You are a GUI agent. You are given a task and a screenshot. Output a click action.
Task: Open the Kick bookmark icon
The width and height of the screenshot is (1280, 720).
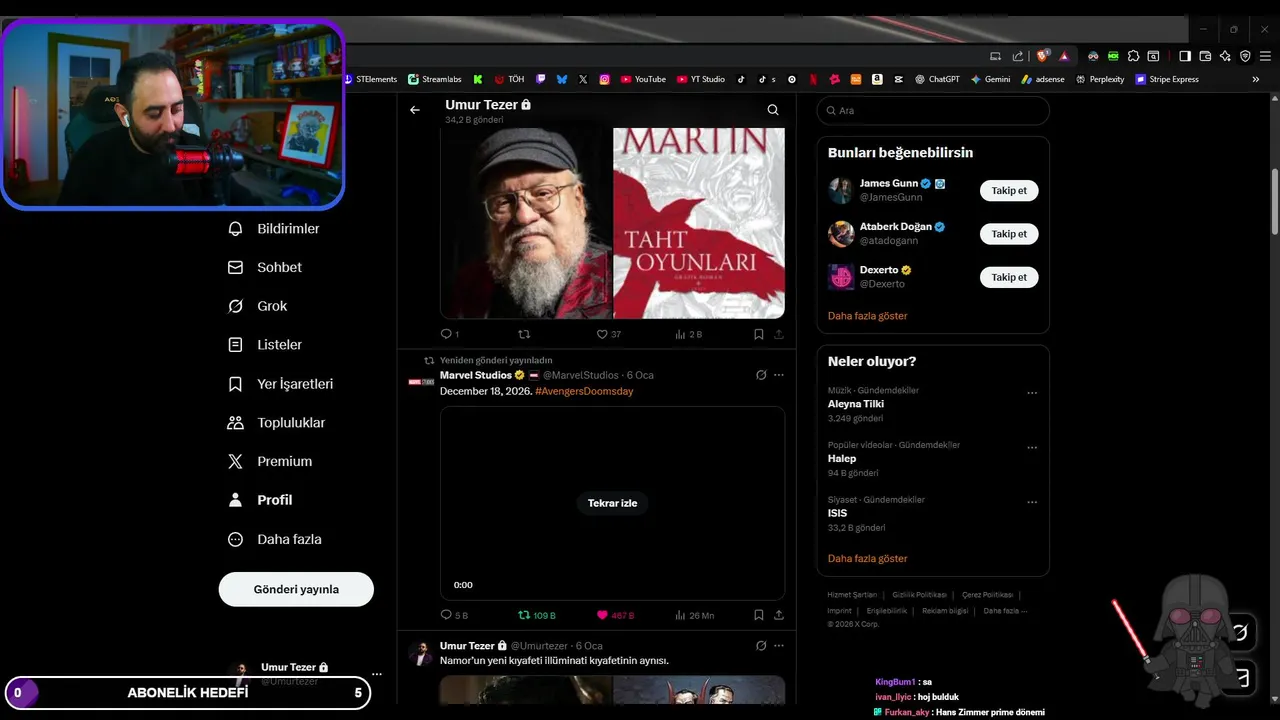click(x=478, y=79)
